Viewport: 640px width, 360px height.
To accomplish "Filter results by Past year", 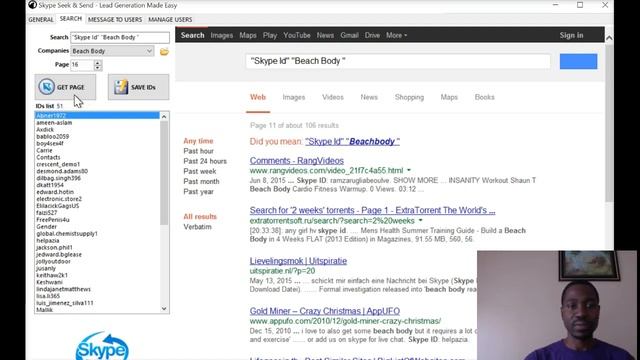I will coord(198,191).
